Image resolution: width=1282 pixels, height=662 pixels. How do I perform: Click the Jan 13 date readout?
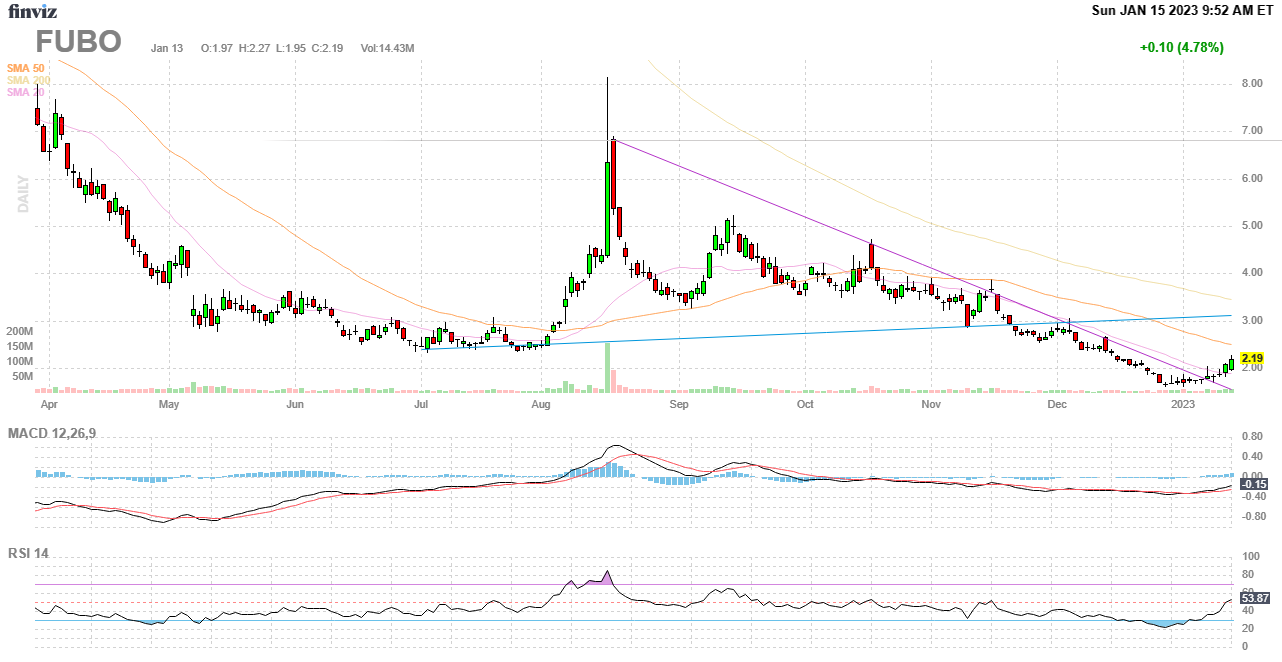pyautogui.click(x=167, y=48)
